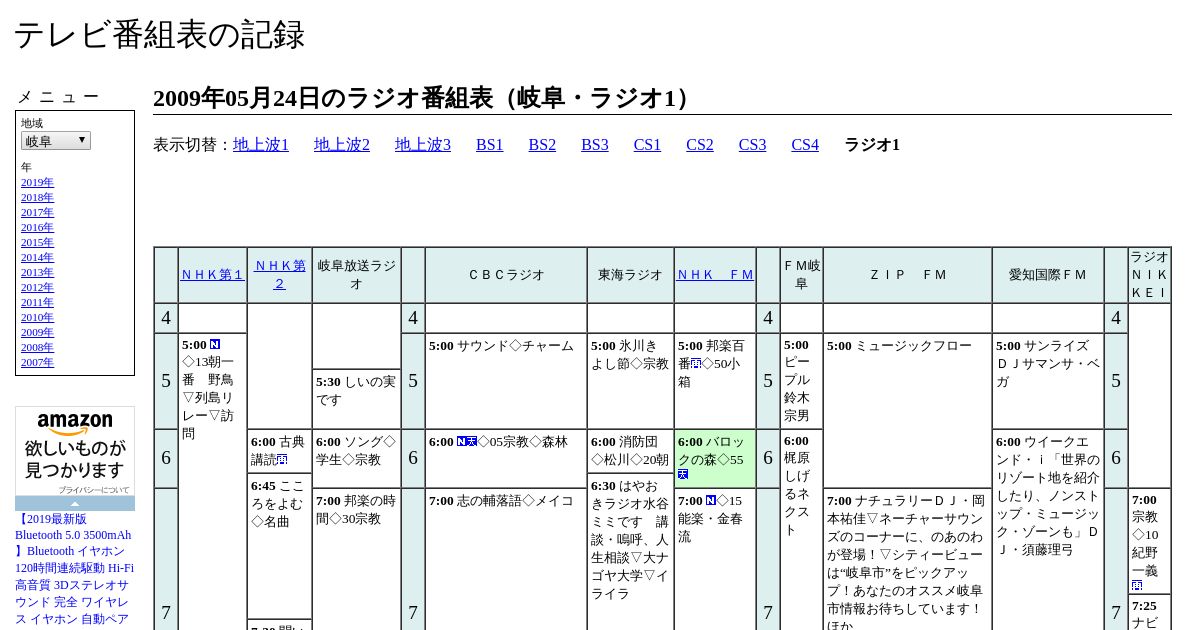Screen dimensions: 1200x630
Task: Open the 2013年 year link
Action: coord(37,273)
